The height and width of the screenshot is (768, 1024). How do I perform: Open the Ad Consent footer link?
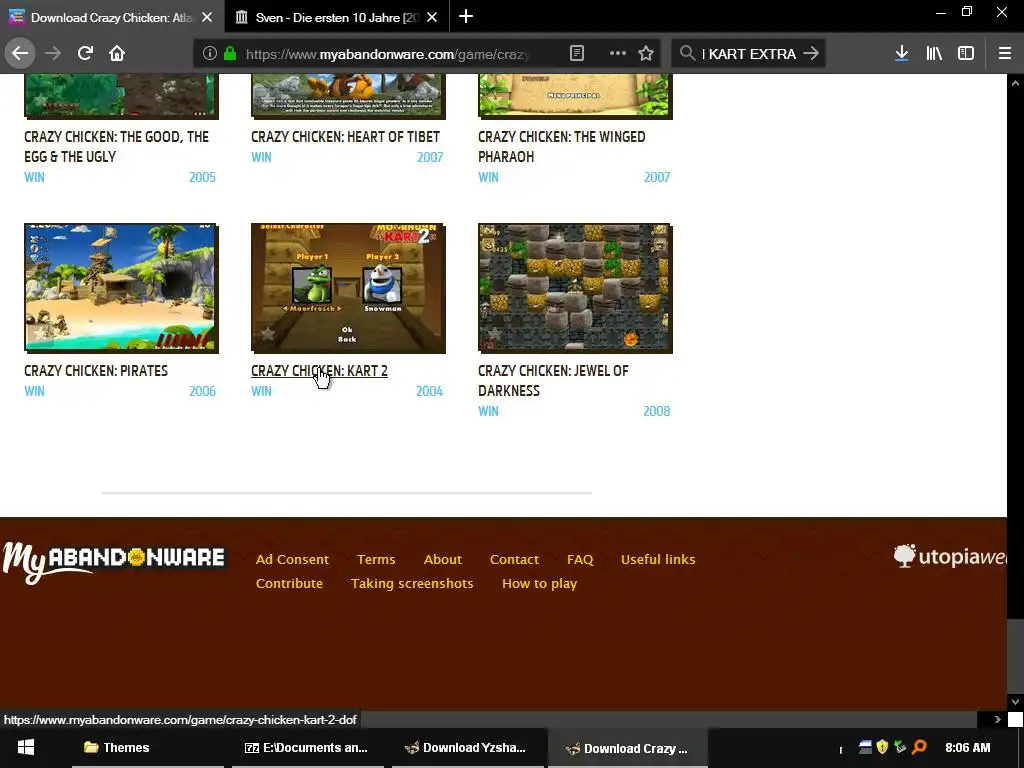[x=292, y=559]
